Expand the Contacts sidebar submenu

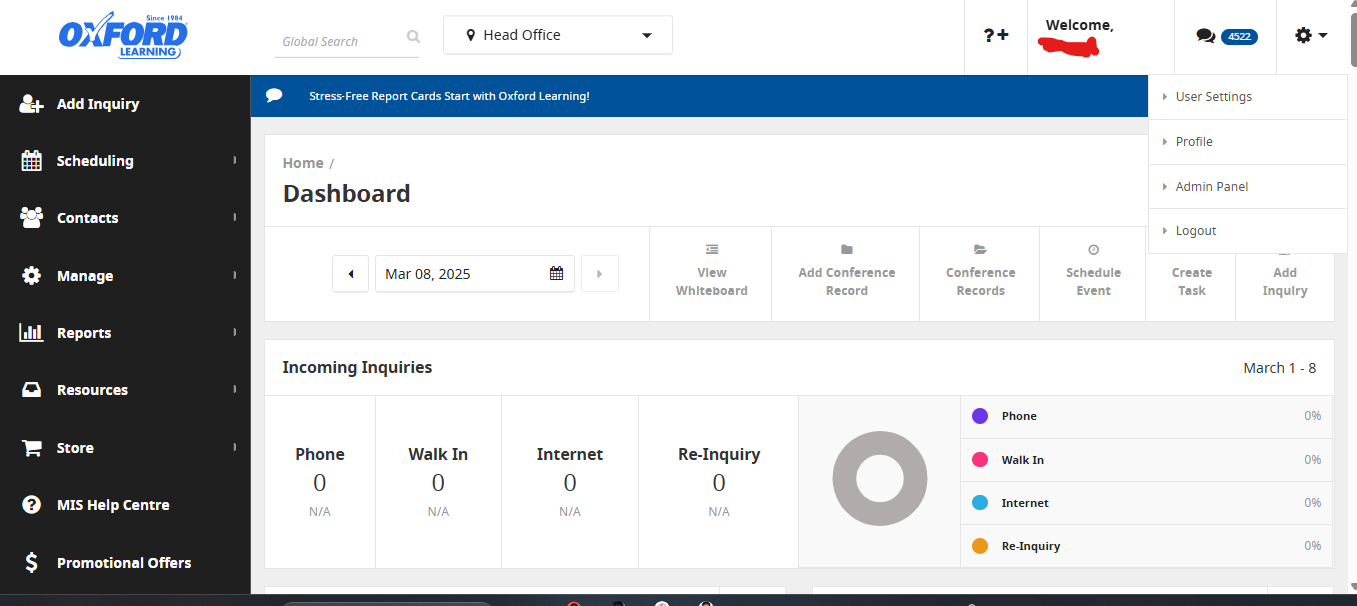(235, 217)
